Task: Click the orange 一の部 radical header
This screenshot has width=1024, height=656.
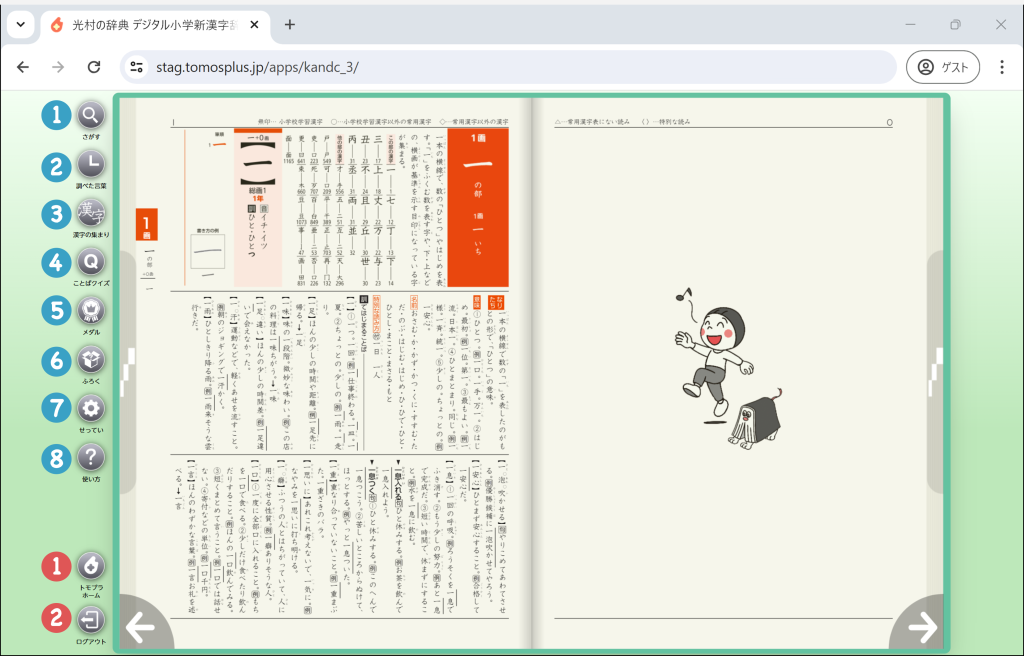Action: click(x=478, y=207)
